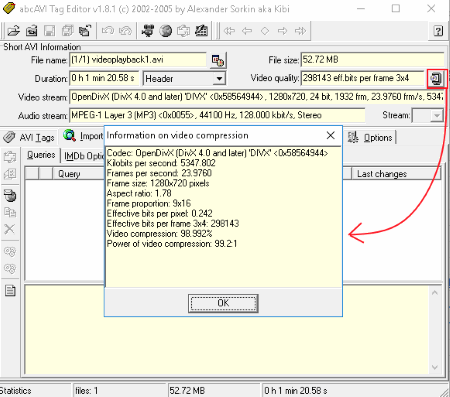Go to previous file arrow icon
450x397 pixels.
[247, 31]
